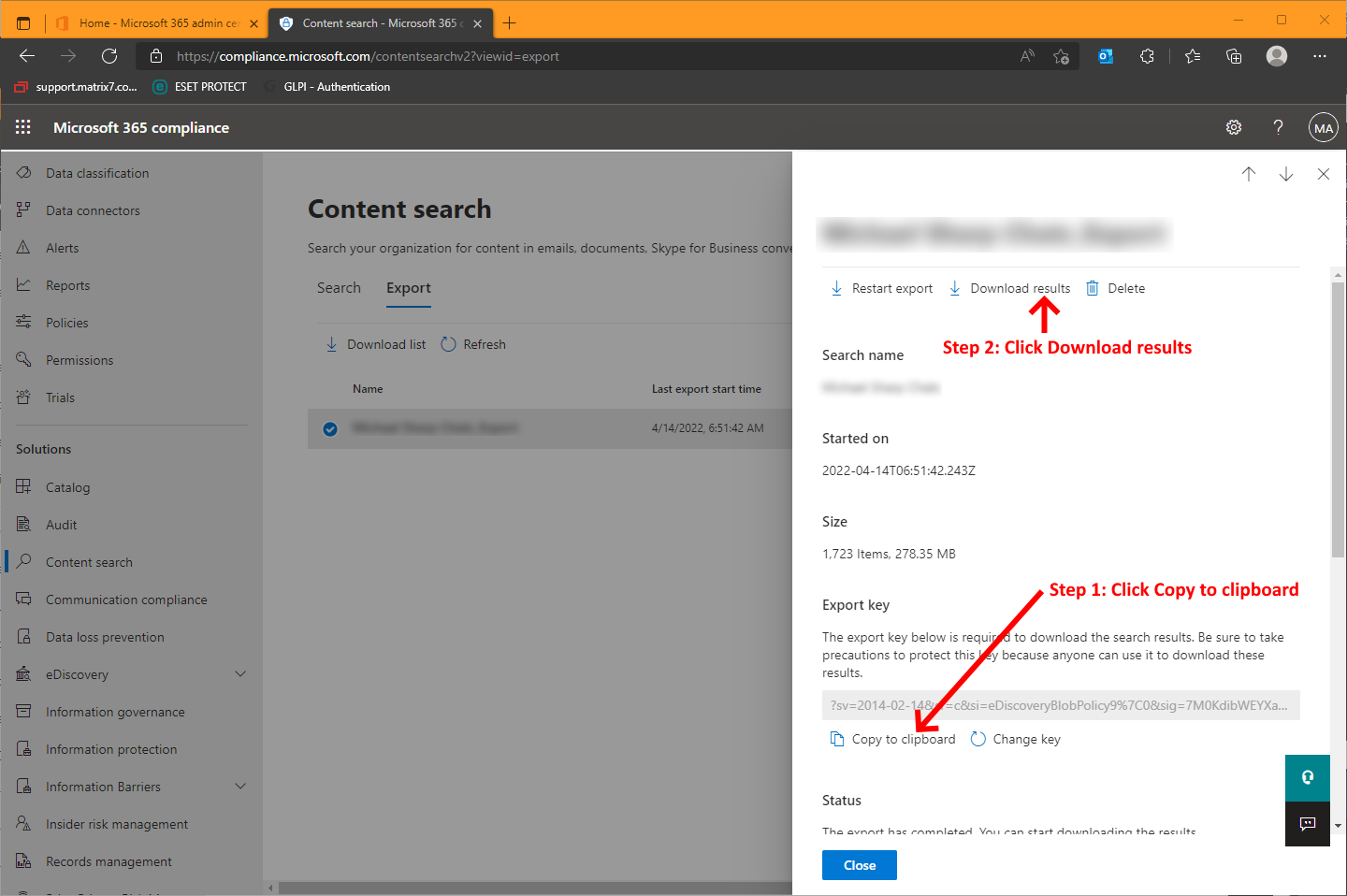Go to next item with down arrow
The image size is (1347, 896).
point(1286,174)
